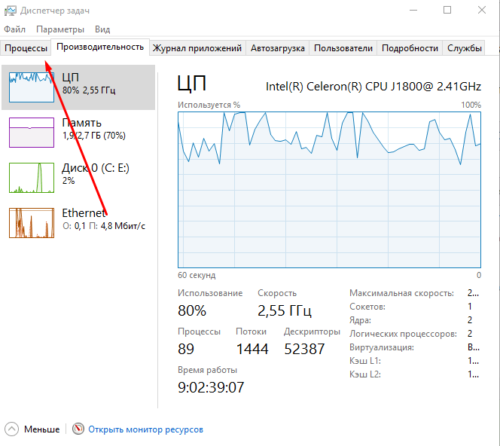
Task: Click the Task Manager title bar icon
Action: 10,11
